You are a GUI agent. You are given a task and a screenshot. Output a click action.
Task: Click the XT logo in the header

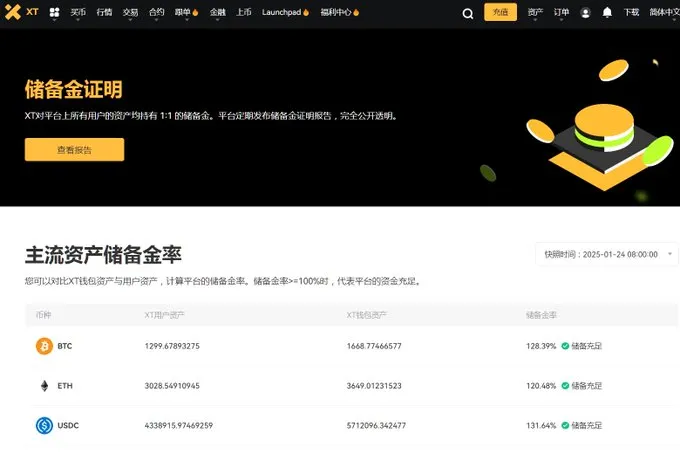21,12
